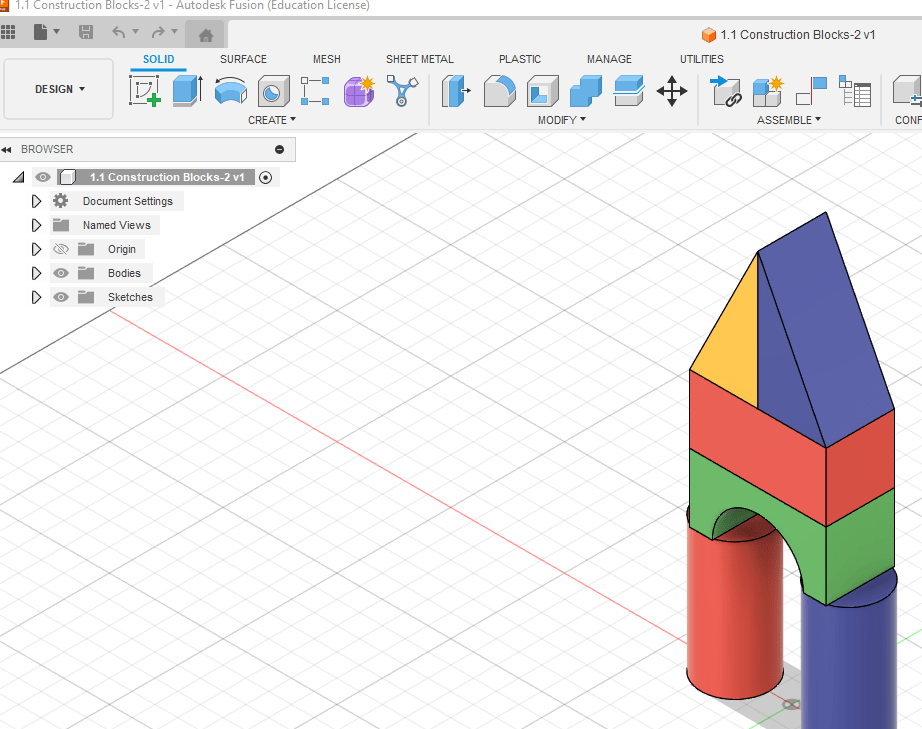The height and width of the screenshot is (729, 922).
Task: Select the Hole tool icon
Action: (x=273, y=92)
